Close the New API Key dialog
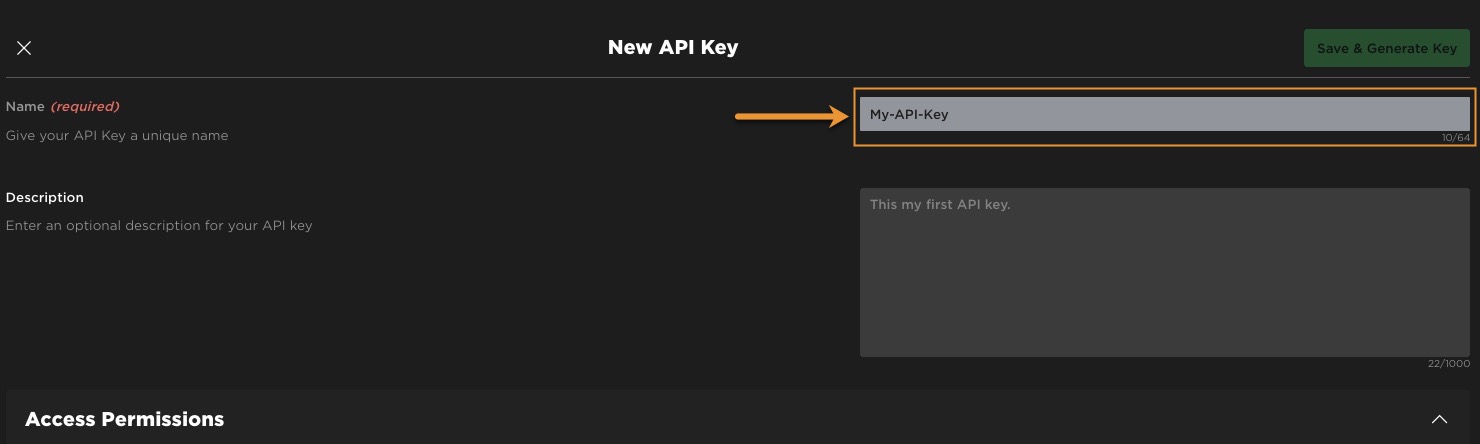The width and height of the screenshot is (1480, 444). [24, 48]
